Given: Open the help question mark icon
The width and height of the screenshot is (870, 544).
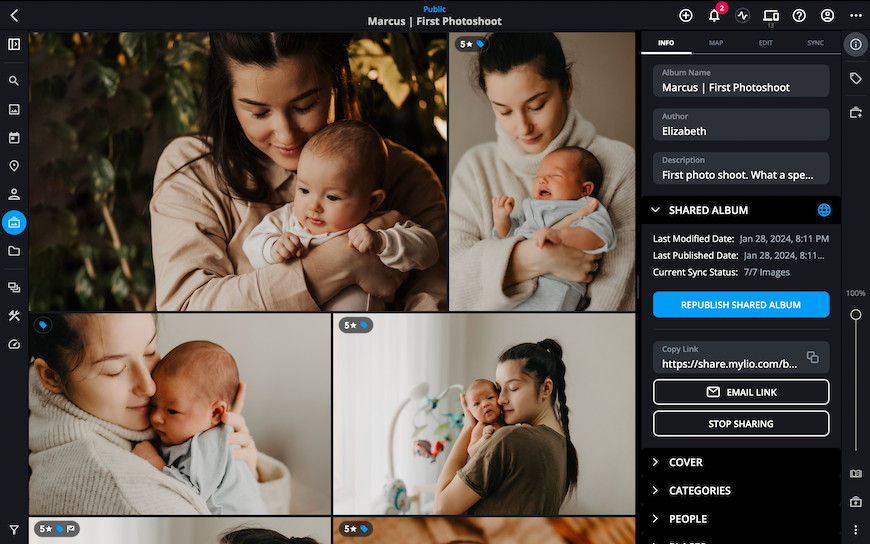Looking at the screenshot, I should 799,16.
